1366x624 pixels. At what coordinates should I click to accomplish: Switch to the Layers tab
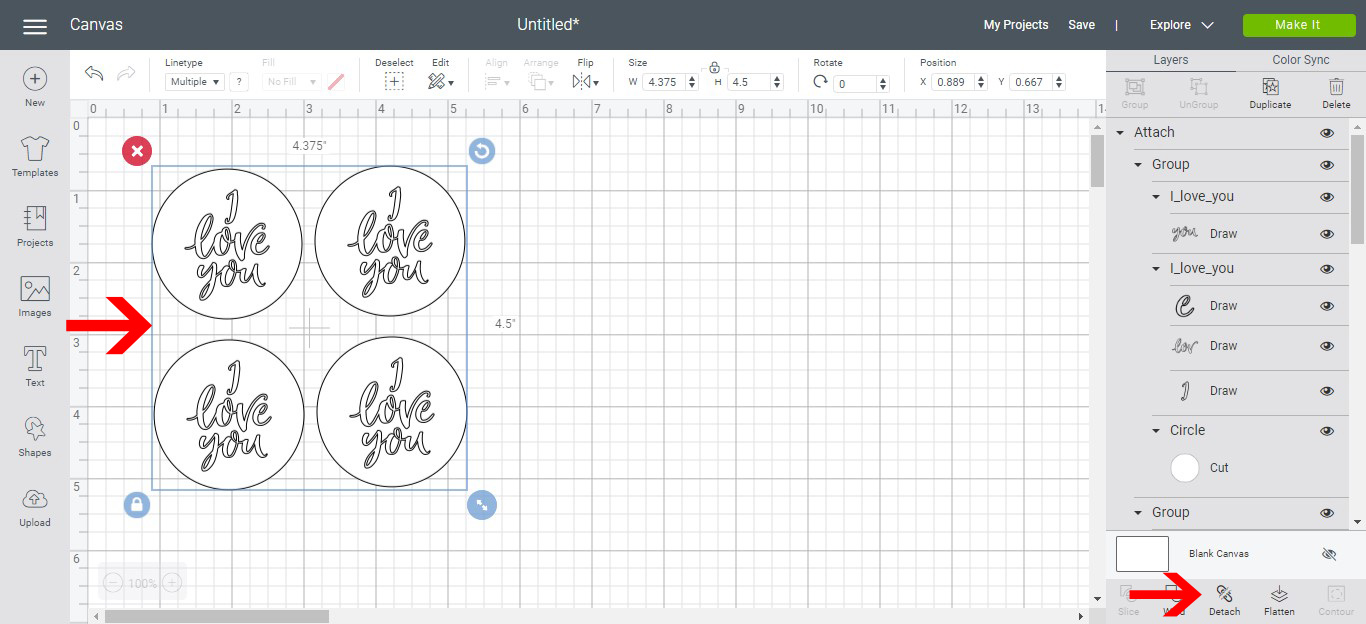1171,60
